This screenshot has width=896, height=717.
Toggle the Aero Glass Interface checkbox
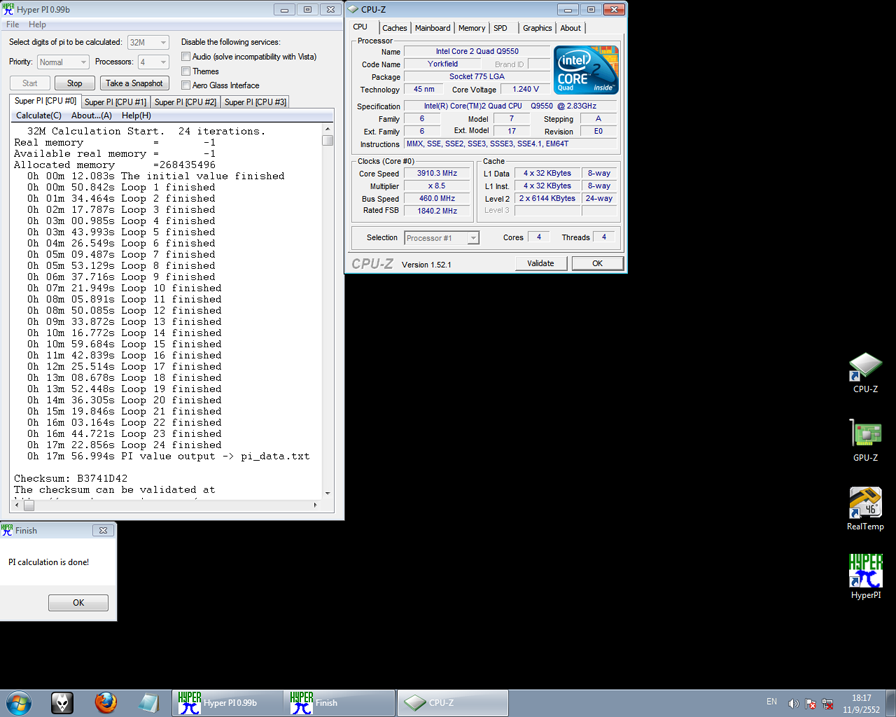tap(186, 85)
